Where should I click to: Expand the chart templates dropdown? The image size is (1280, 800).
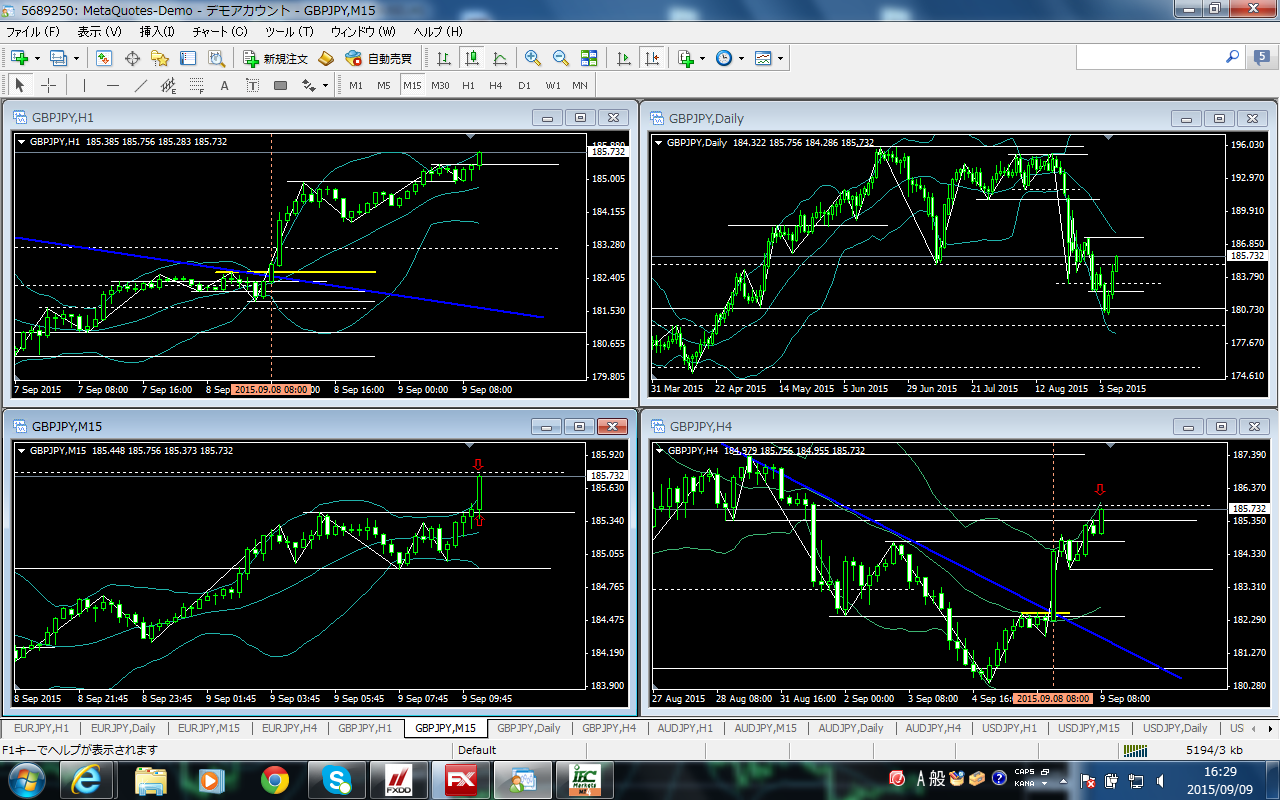click(780, 59)
